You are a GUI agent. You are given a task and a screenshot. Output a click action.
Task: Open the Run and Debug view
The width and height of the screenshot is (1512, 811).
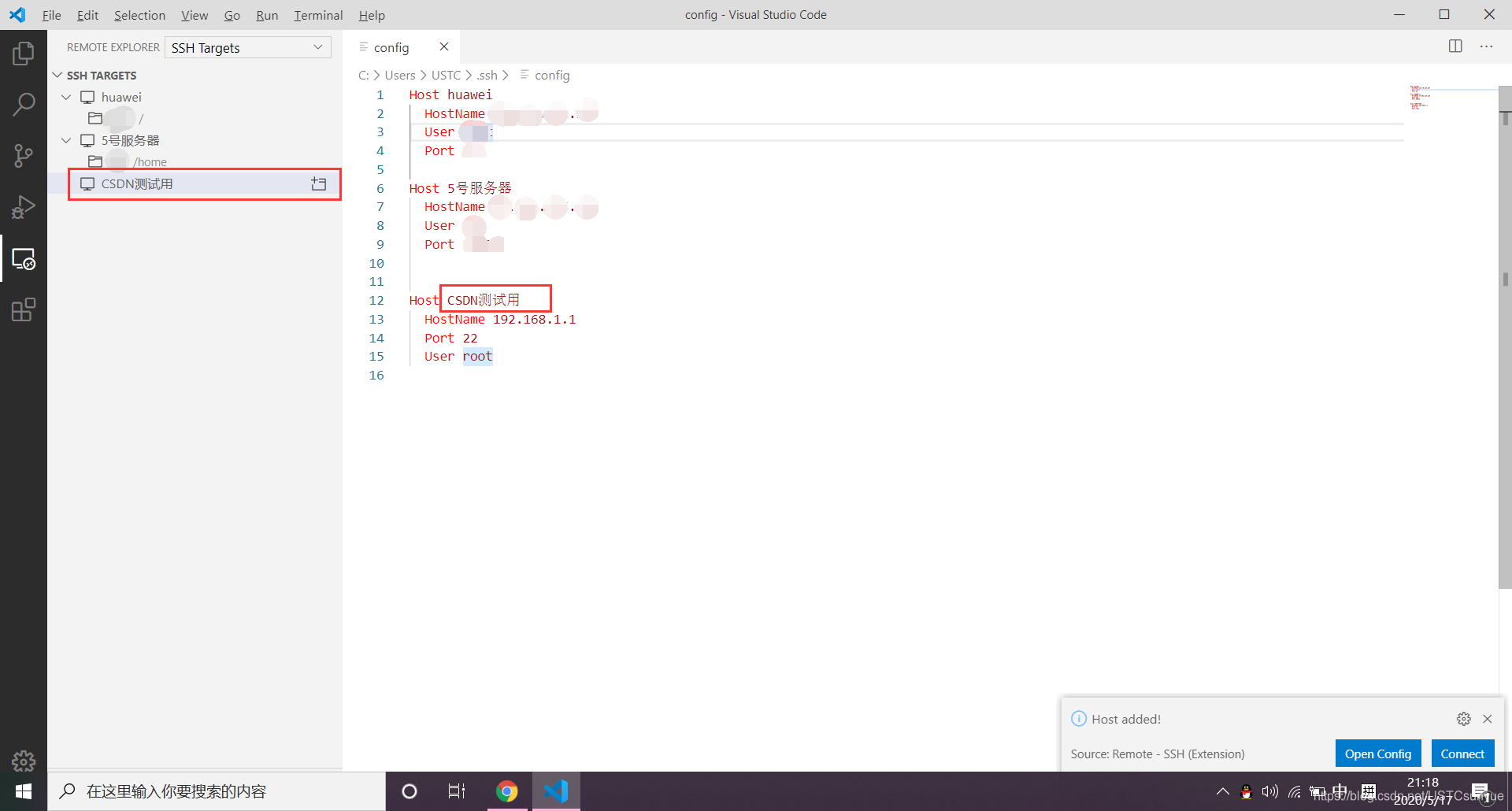(24, 207)
